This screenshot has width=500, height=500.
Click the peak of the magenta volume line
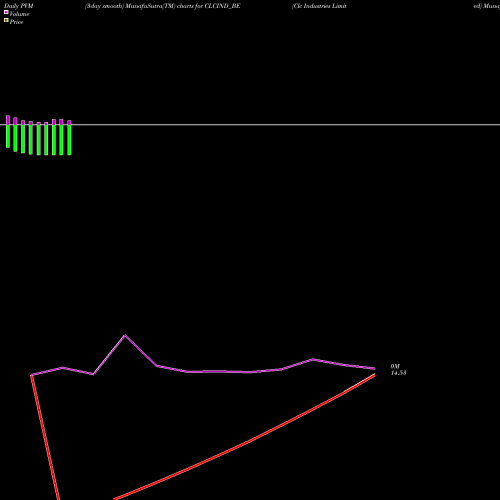click(x=125, y=335)
